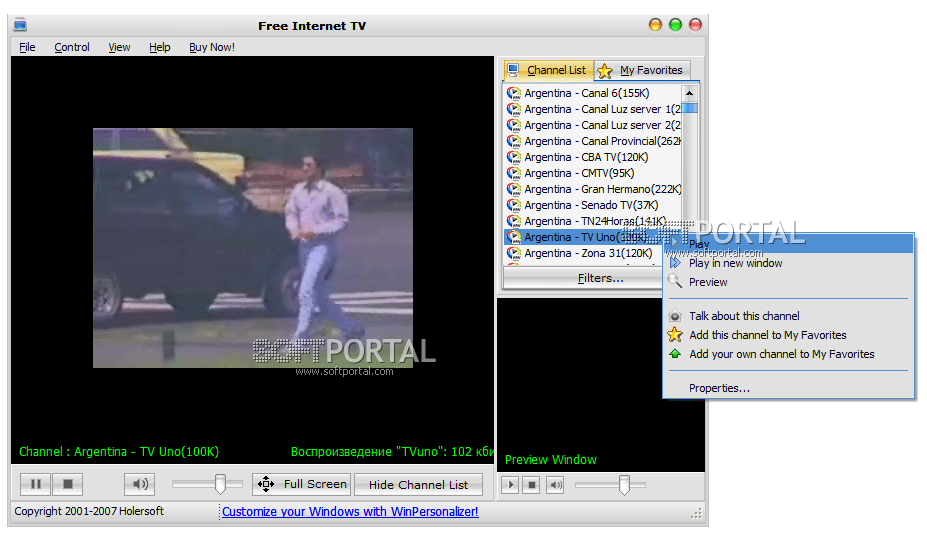Choose Add this channel to My Favorites
This screenshot has height=535, width=927.
coord(789,335)
